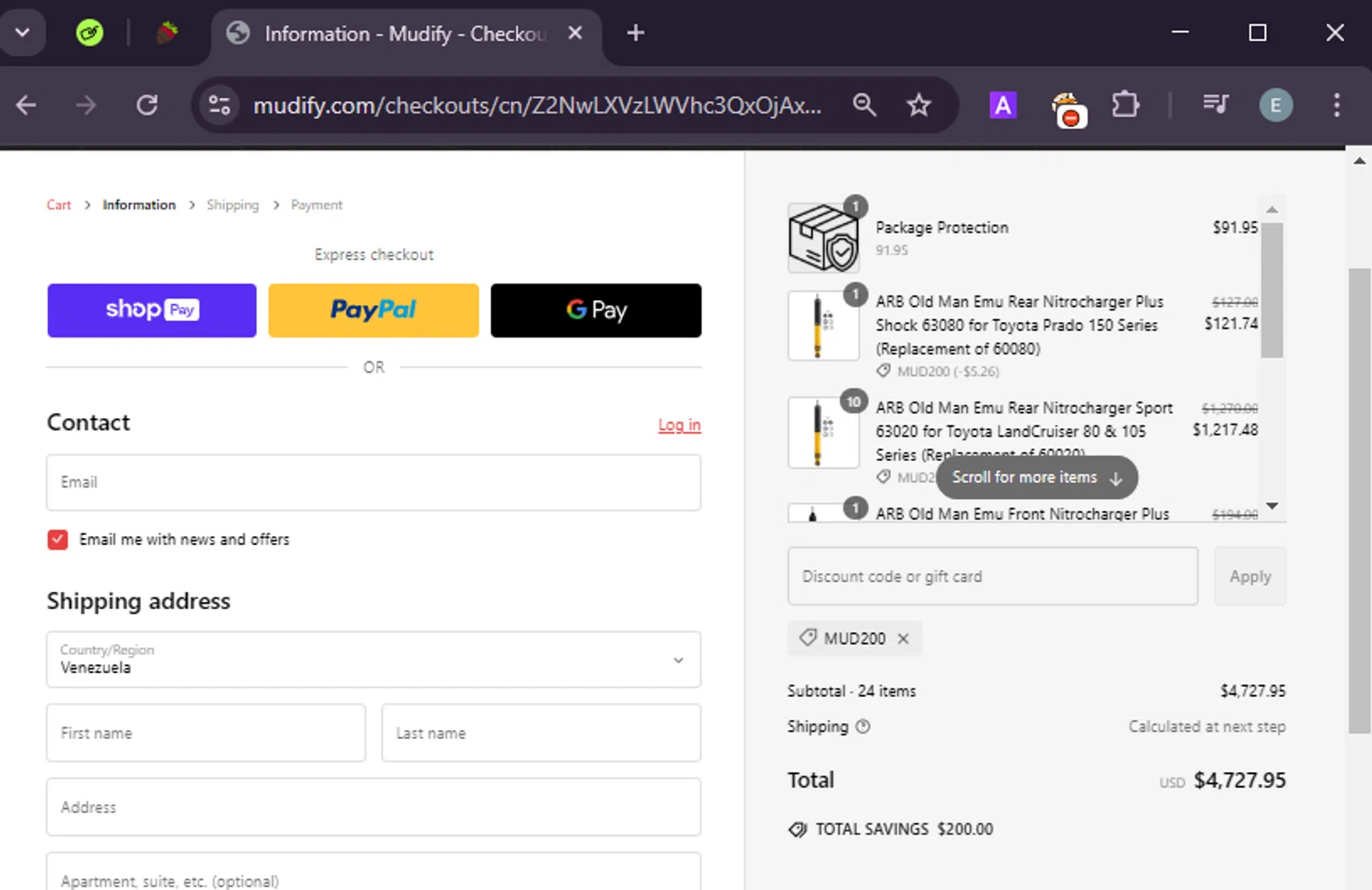Open the Chrome three-dot menu

1336,105
